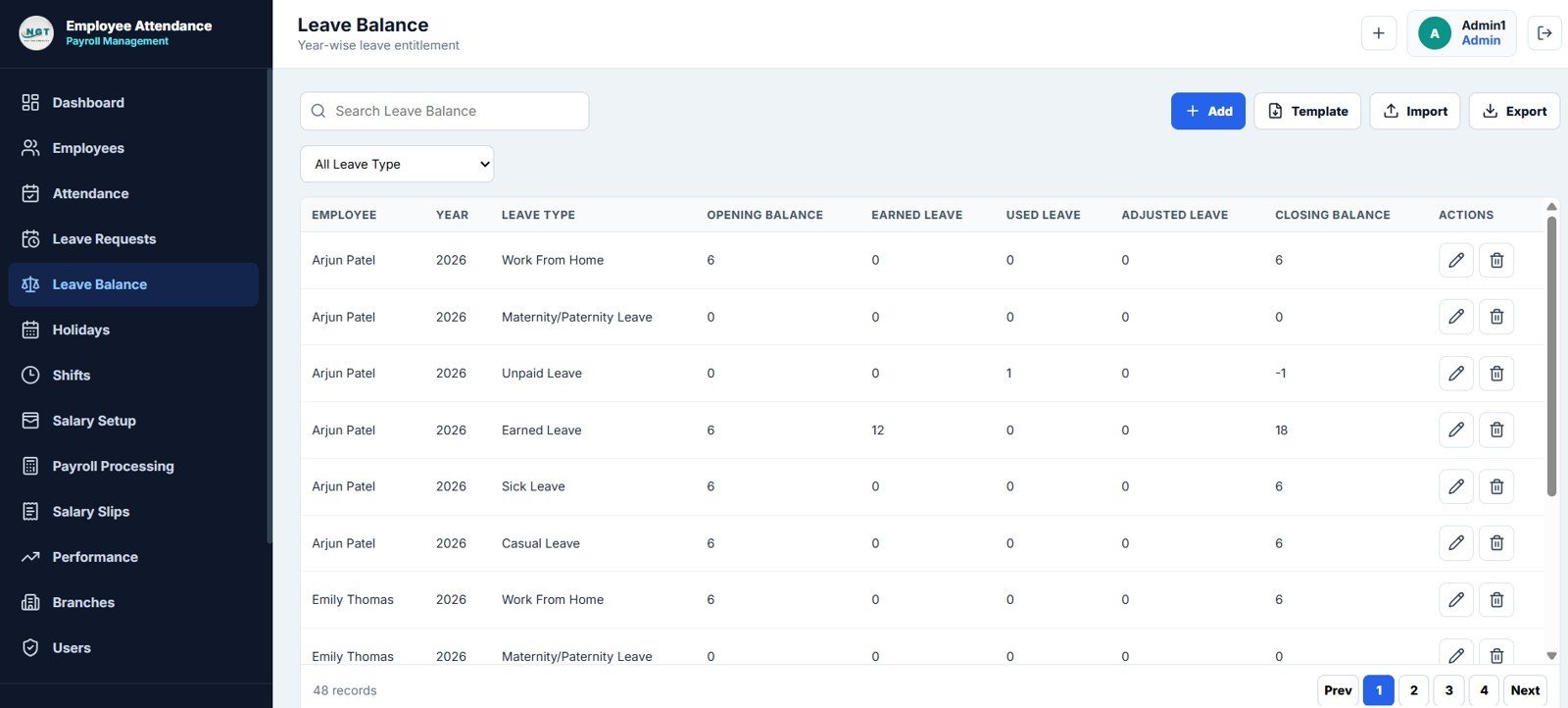Image resolution: width=1568 pixels, height=708 pixels.
Task: Click the Year column header
Action: 452,215
